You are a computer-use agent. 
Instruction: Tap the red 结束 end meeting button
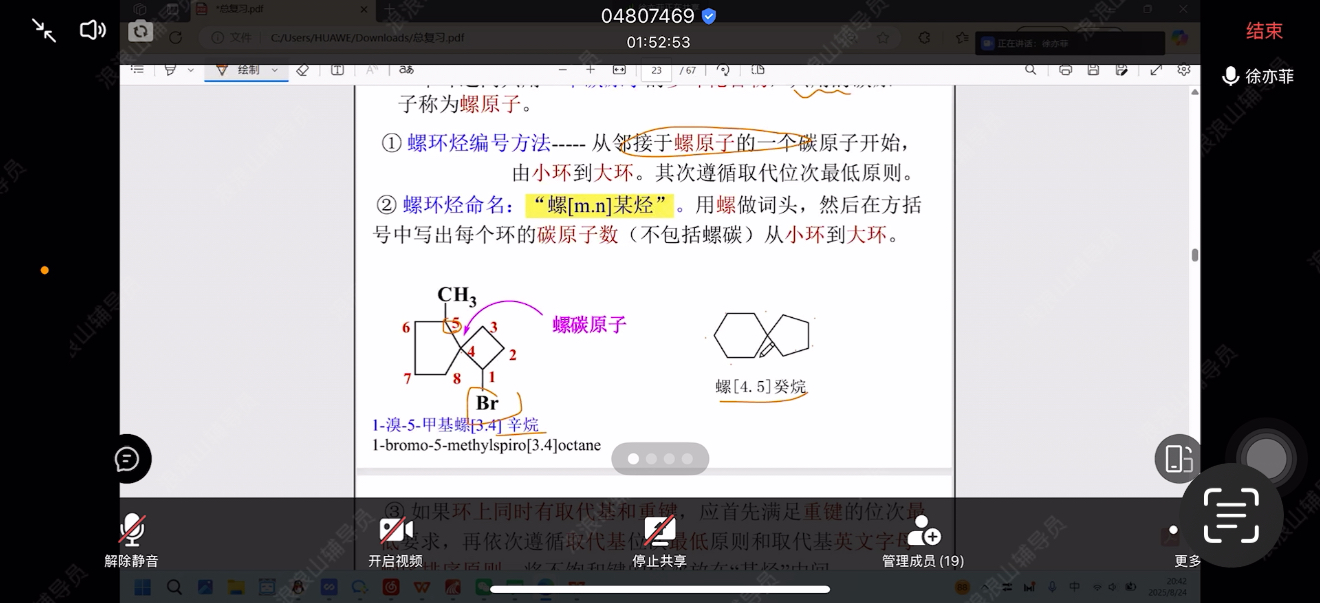click(1263, 31)
